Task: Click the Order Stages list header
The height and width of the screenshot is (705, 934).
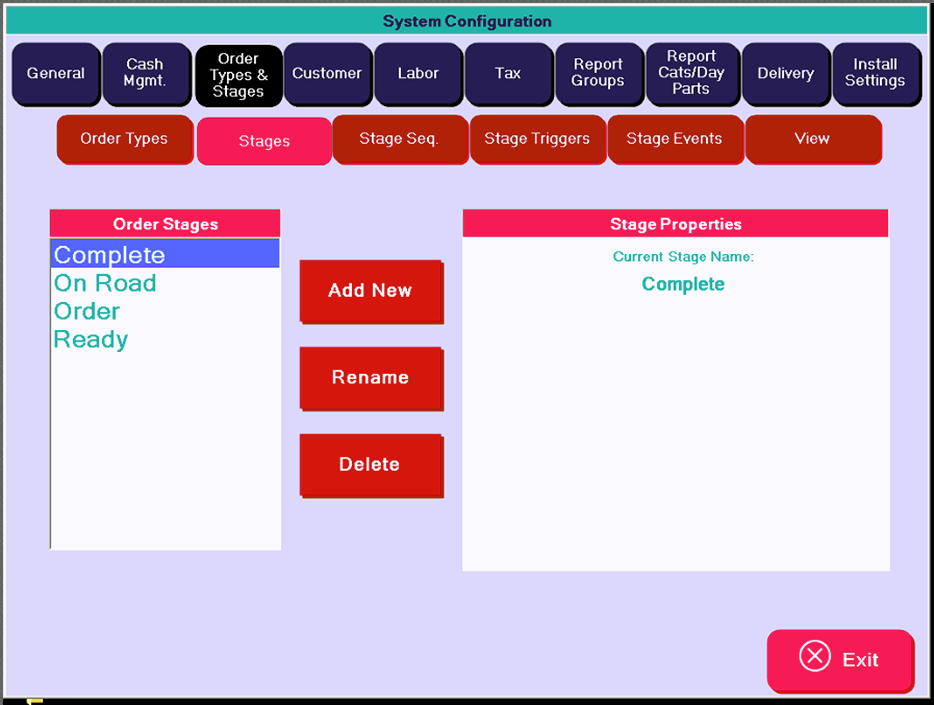Action: click(165, 224)
